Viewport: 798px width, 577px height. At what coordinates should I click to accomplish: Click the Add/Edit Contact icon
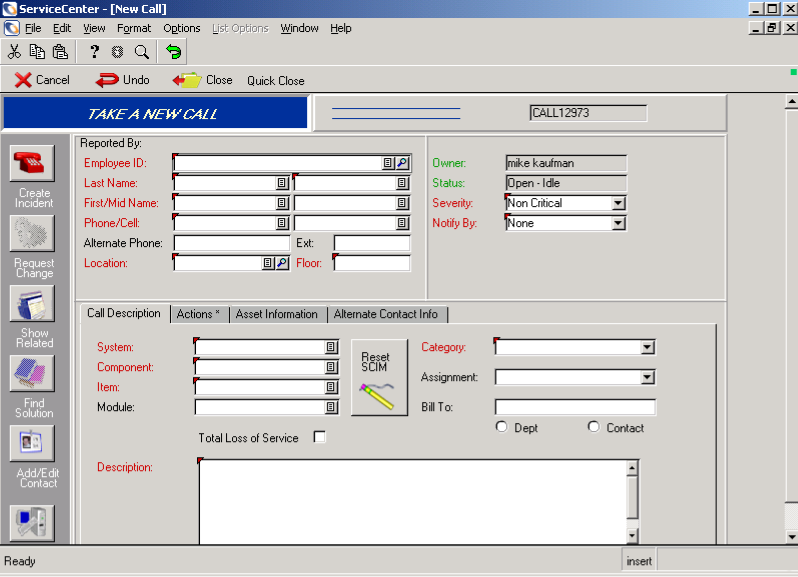32,443
